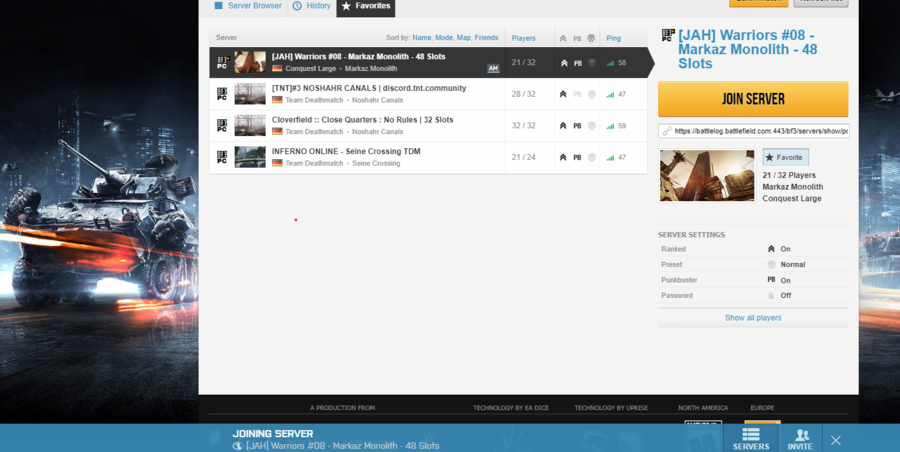900x452 pixels.
Task: Click the link chain icon in URL field
Action: pos(666,131)
